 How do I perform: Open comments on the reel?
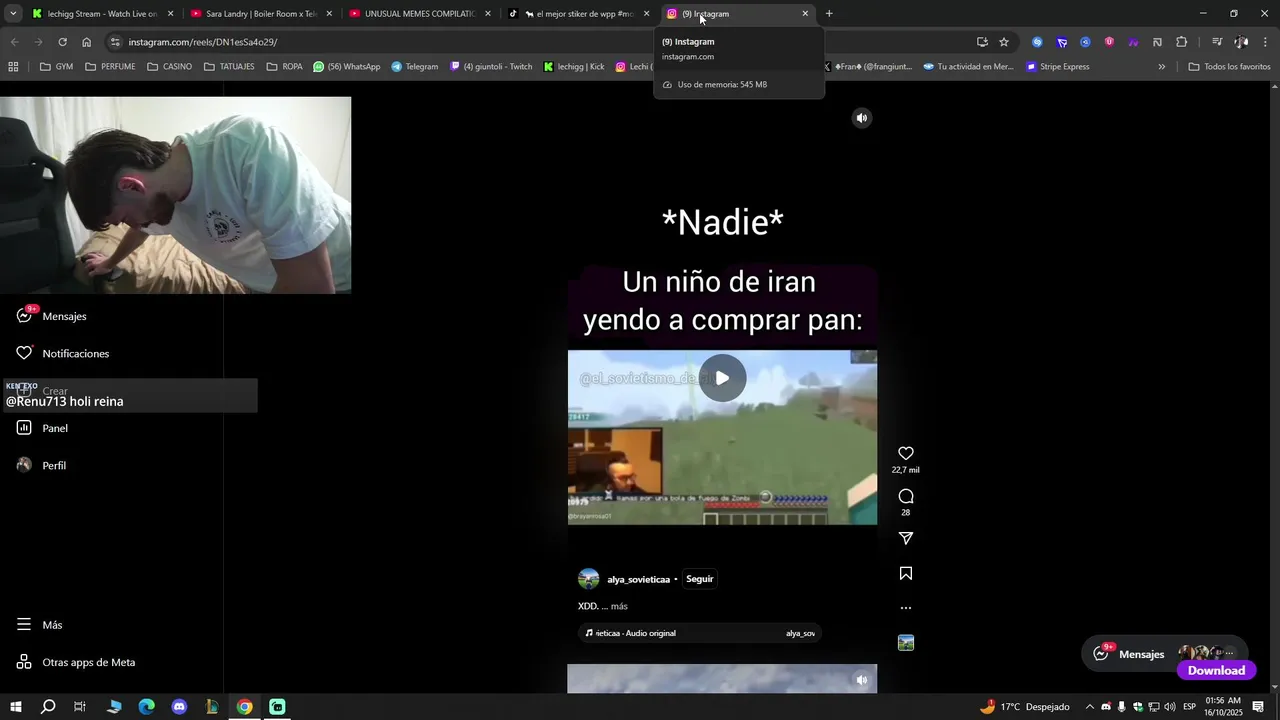[x=906, y=496]
